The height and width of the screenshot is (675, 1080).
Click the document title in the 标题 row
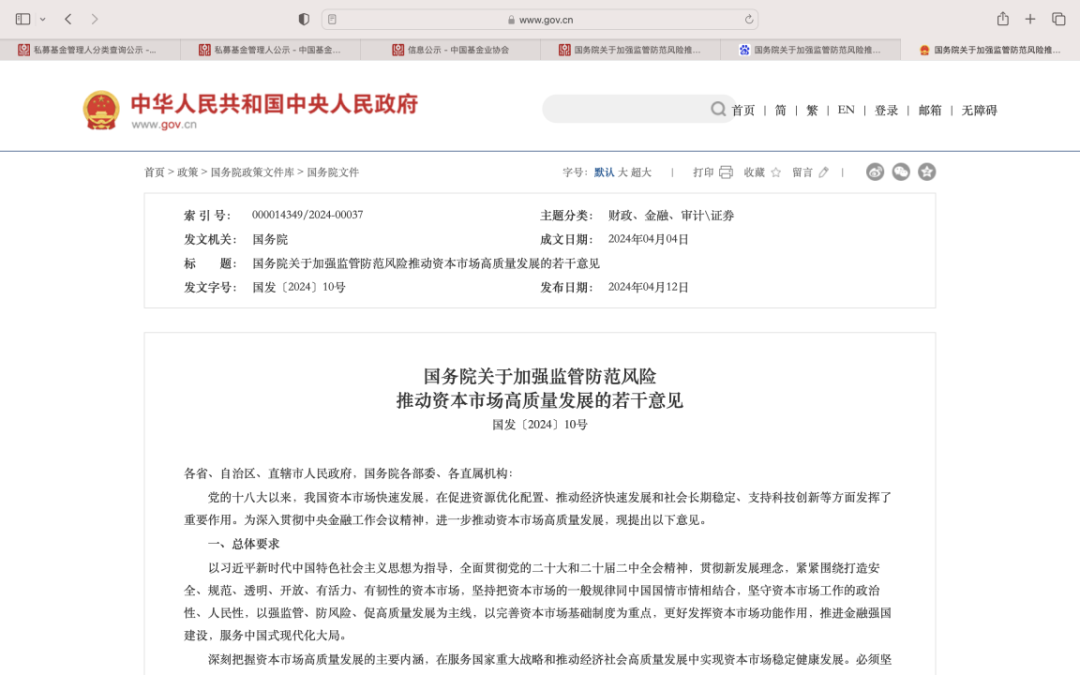click(426, 263)
